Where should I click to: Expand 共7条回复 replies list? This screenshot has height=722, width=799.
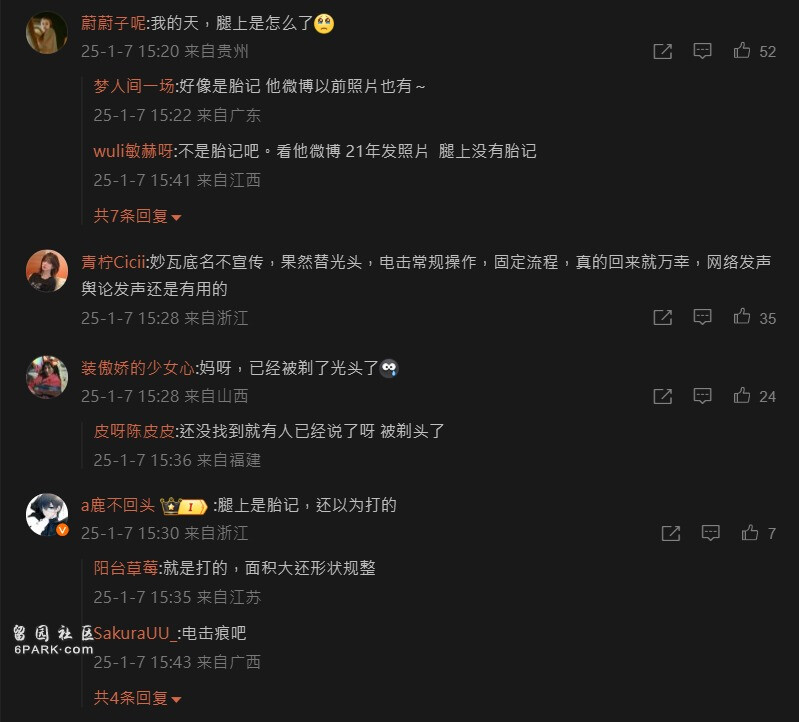[x=137, y=216]
